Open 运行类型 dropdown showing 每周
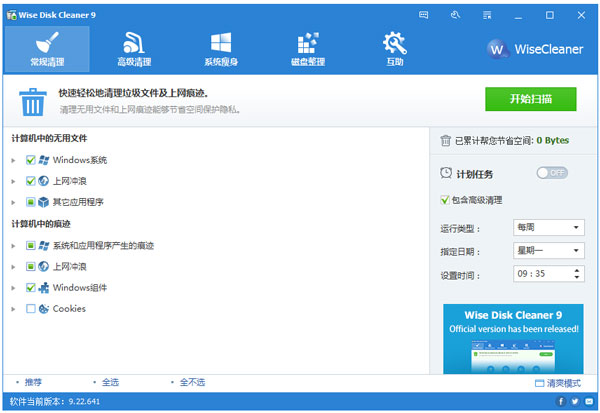600x413 pixels. coord(549,227)
